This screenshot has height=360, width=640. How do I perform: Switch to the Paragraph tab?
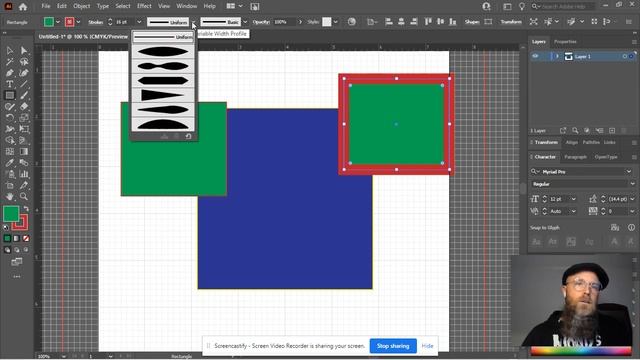576,157
